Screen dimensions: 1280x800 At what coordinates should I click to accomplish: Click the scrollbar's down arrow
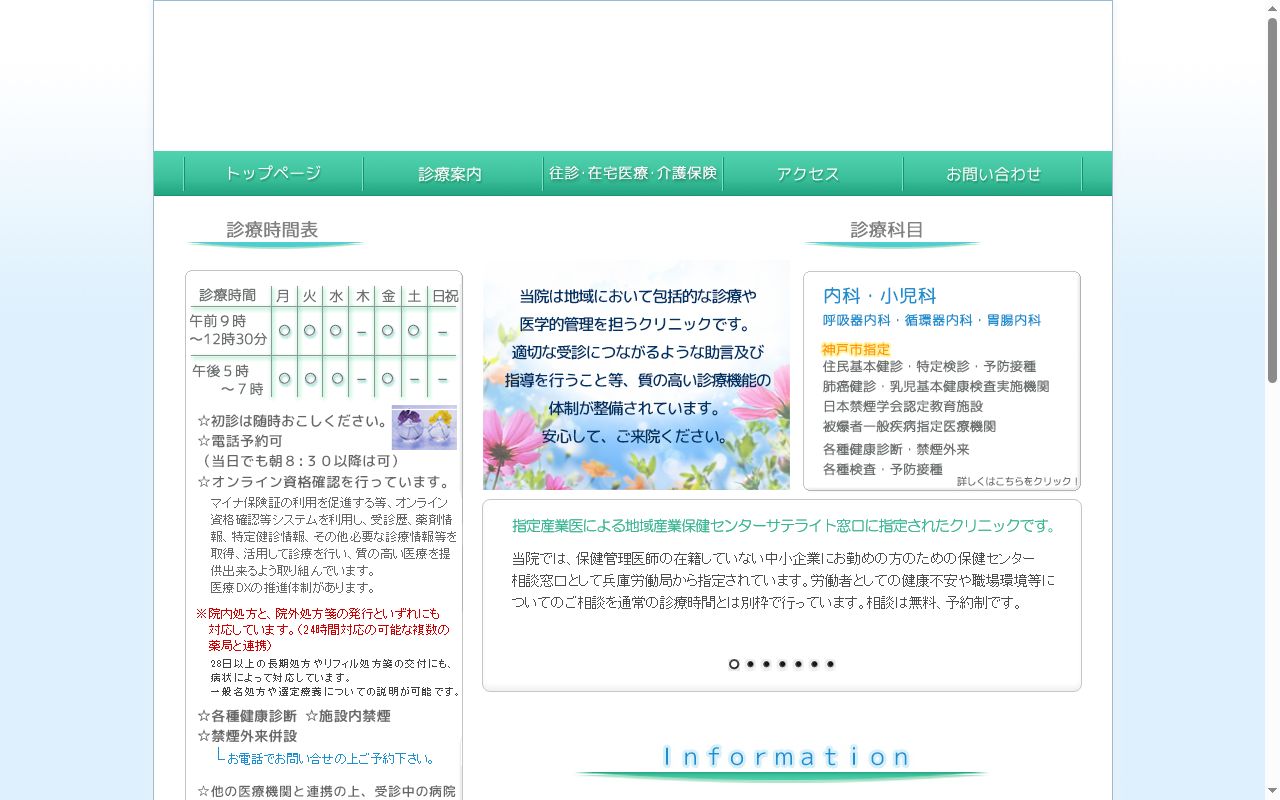(x=1272, y=792)
